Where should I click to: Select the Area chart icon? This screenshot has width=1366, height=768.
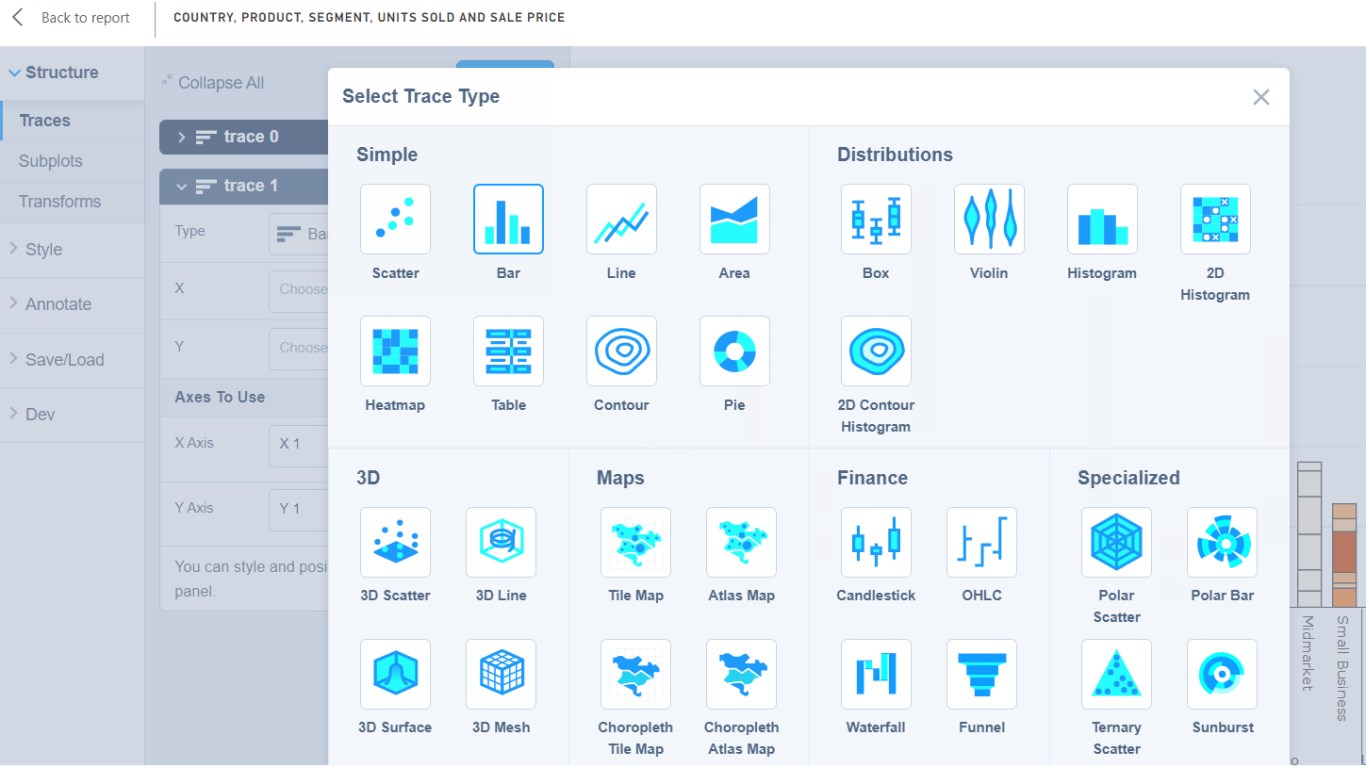[734, 219]
